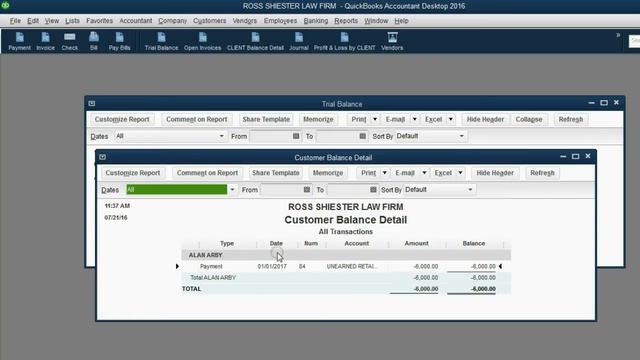The height and width of the screenshot is (360, 640).
Task: Minimize the Trial Balance window
Action: [591, 103]
